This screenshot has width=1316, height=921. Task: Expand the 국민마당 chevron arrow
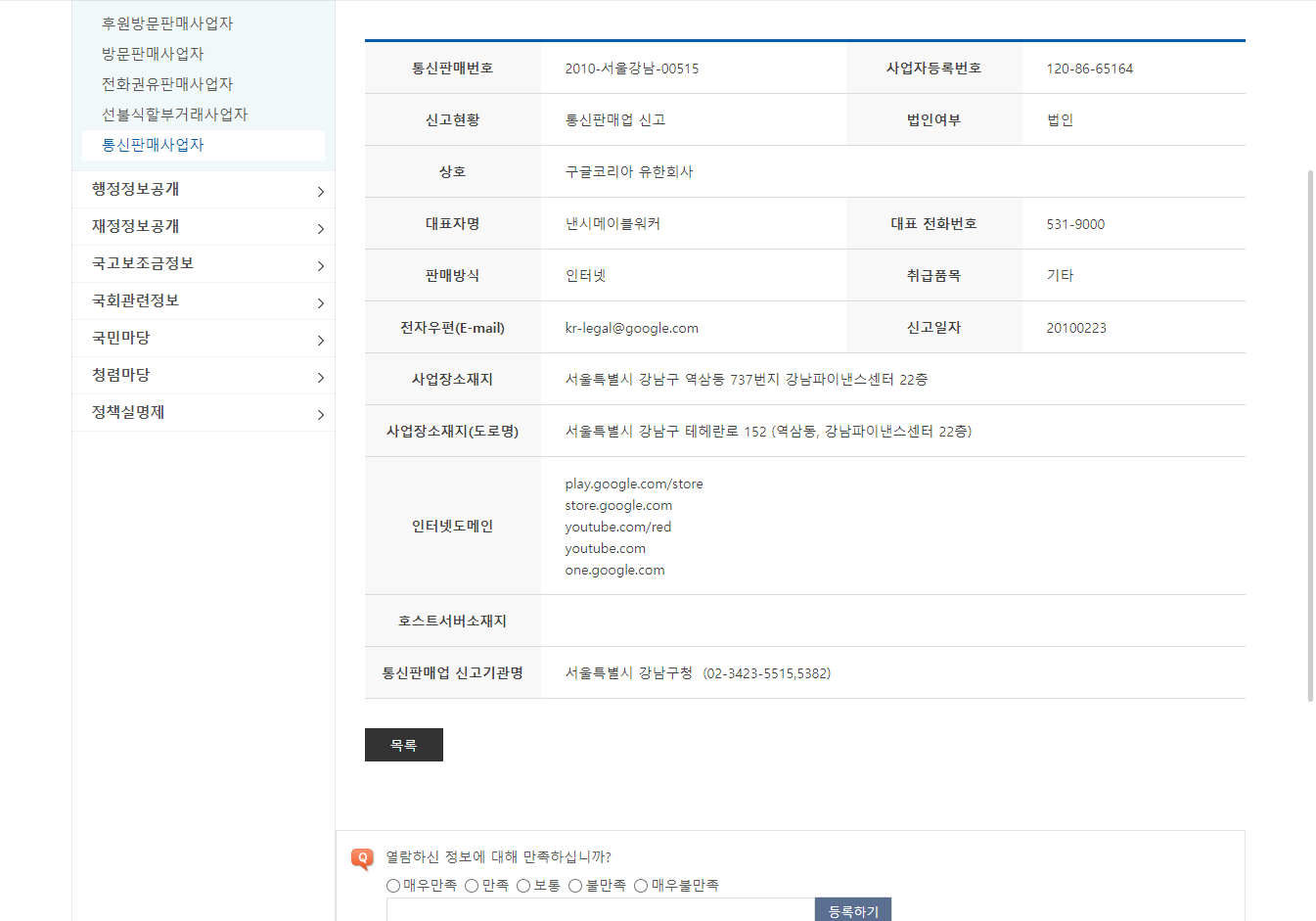point(320,341)
